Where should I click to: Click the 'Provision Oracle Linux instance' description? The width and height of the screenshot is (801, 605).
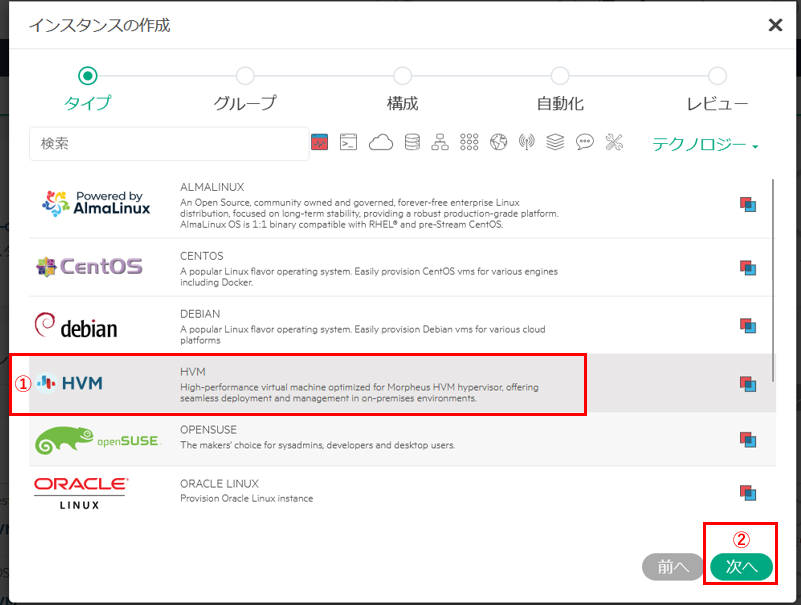click(247, 498)
